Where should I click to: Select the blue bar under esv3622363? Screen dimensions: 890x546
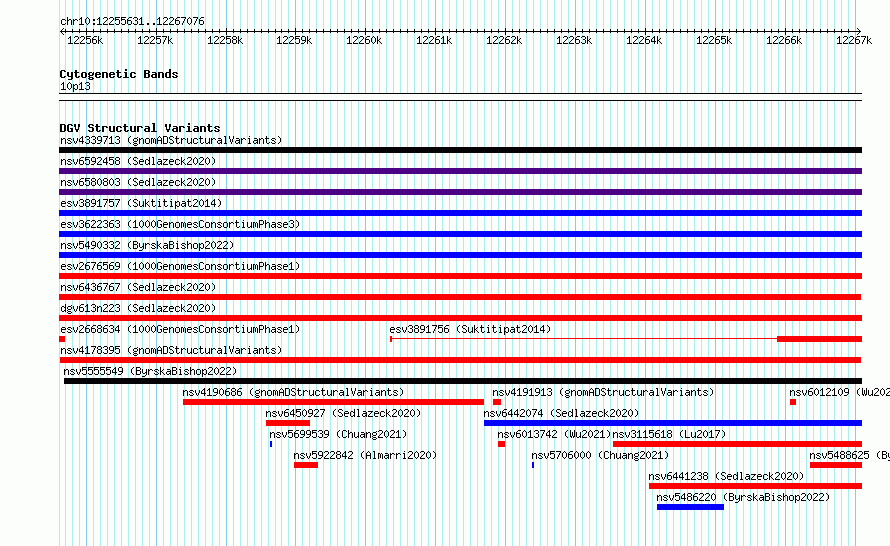(460, 234)
